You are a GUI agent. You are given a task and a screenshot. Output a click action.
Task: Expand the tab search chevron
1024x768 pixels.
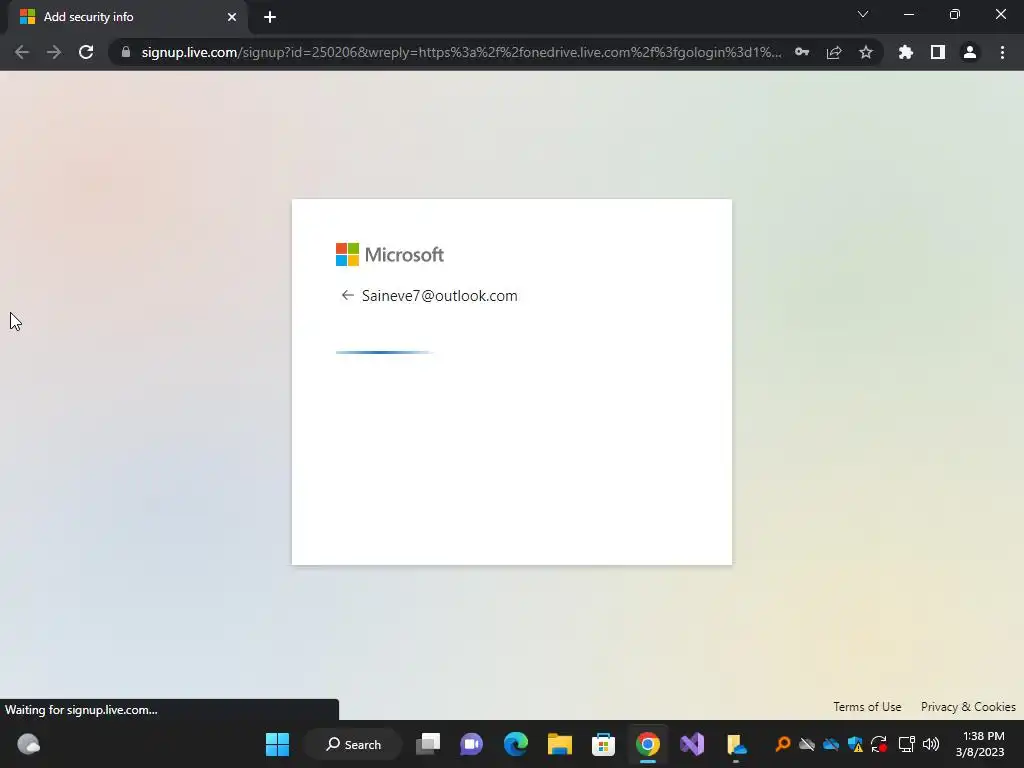(x=863, y=14)
